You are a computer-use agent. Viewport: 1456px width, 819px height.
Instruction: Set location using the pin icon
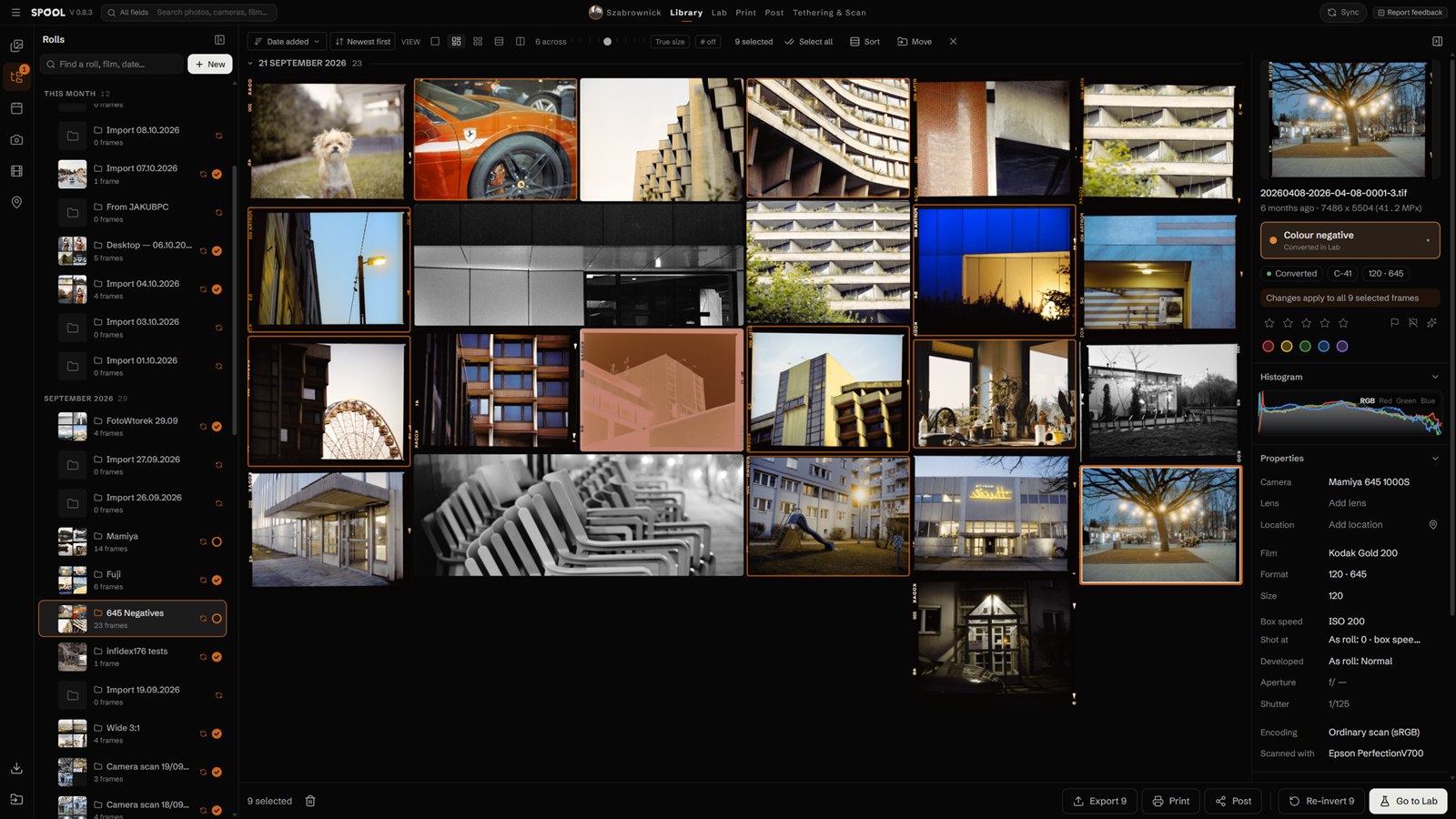coord(1433,525)
